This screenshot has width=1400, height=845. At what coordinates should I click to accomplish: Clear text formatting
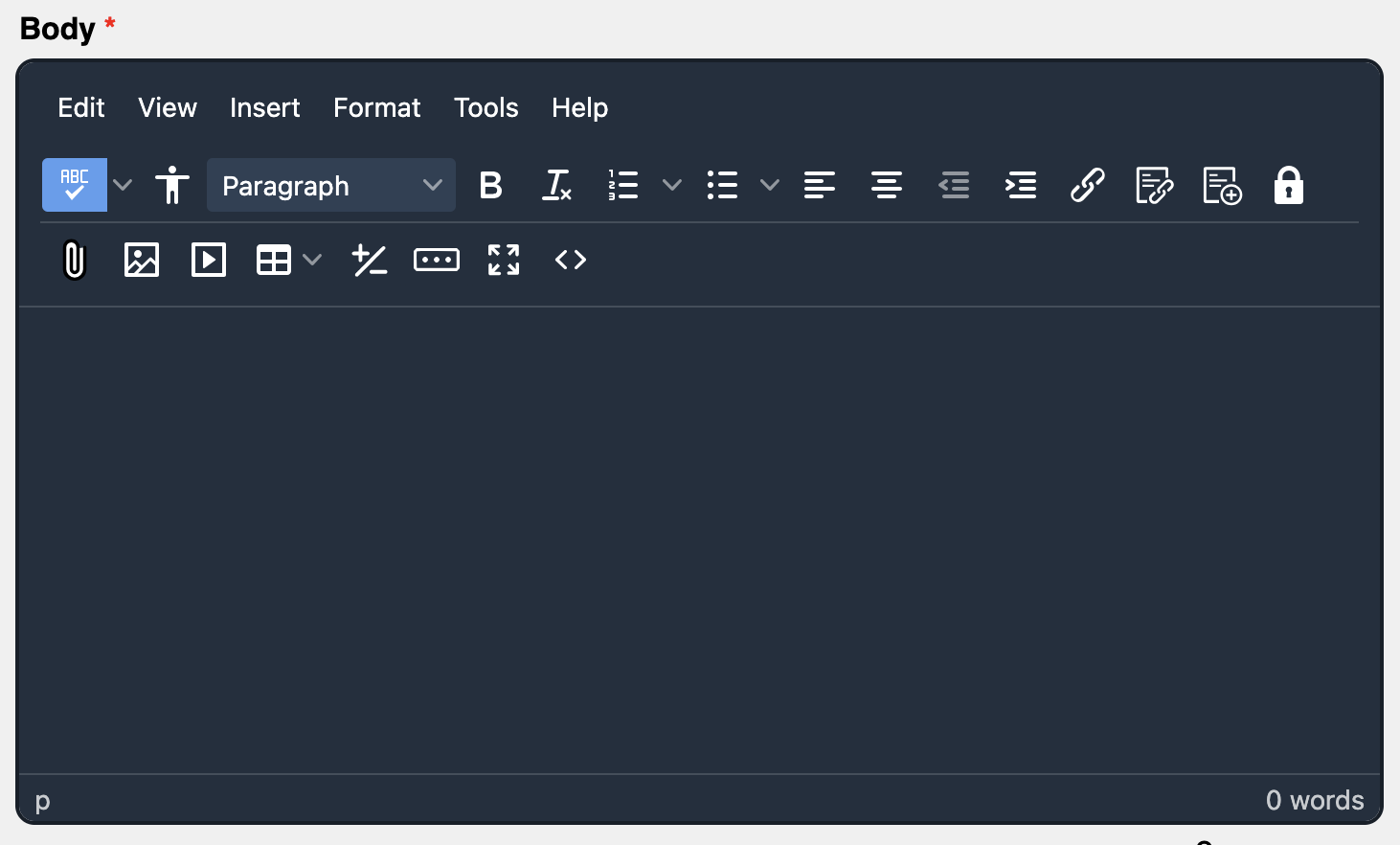click(556, 185)
